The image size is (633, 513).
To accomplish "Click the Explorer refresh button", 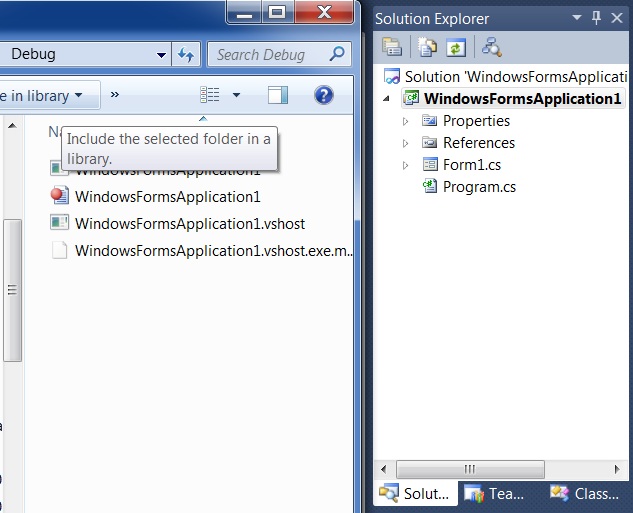I will click(186, 54).
